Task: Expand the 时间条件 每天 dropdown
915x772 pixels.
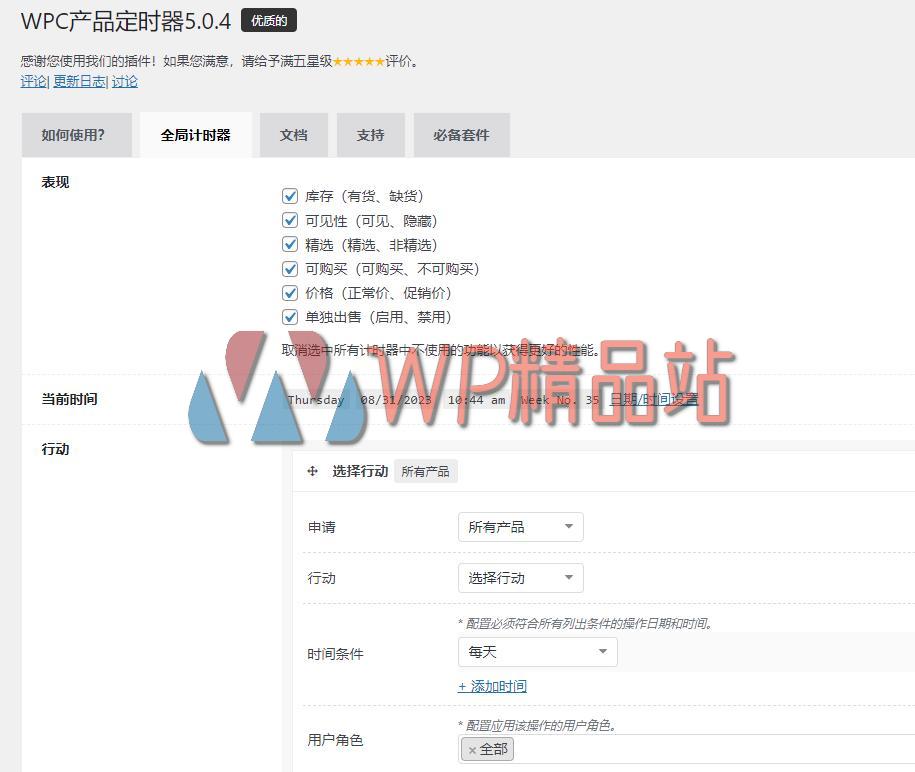Action: [x=537, y=652]
